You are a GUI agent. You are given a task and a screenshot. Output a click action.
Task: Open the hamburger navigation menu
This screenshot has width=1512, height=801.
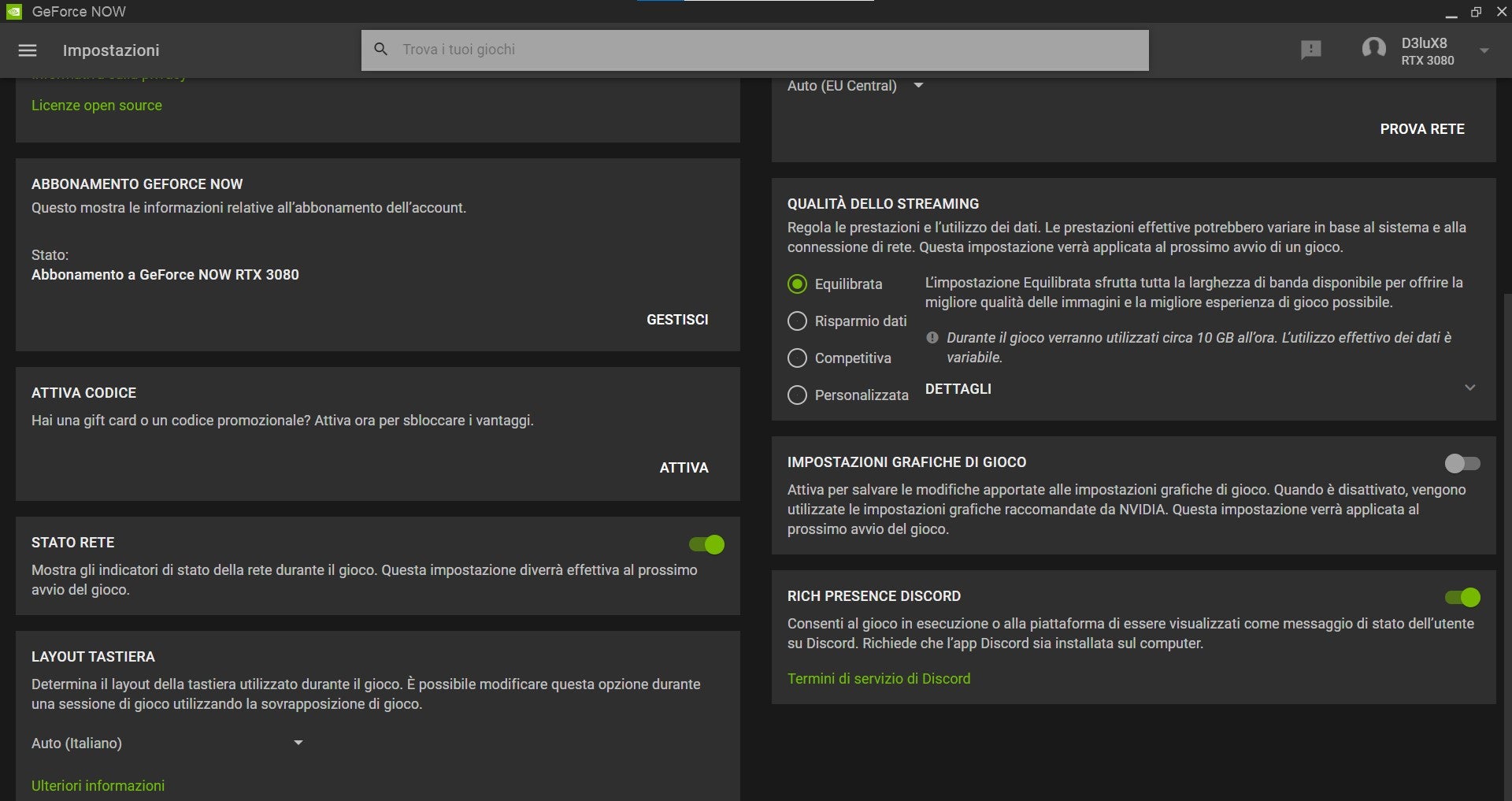tap(28, 50)
